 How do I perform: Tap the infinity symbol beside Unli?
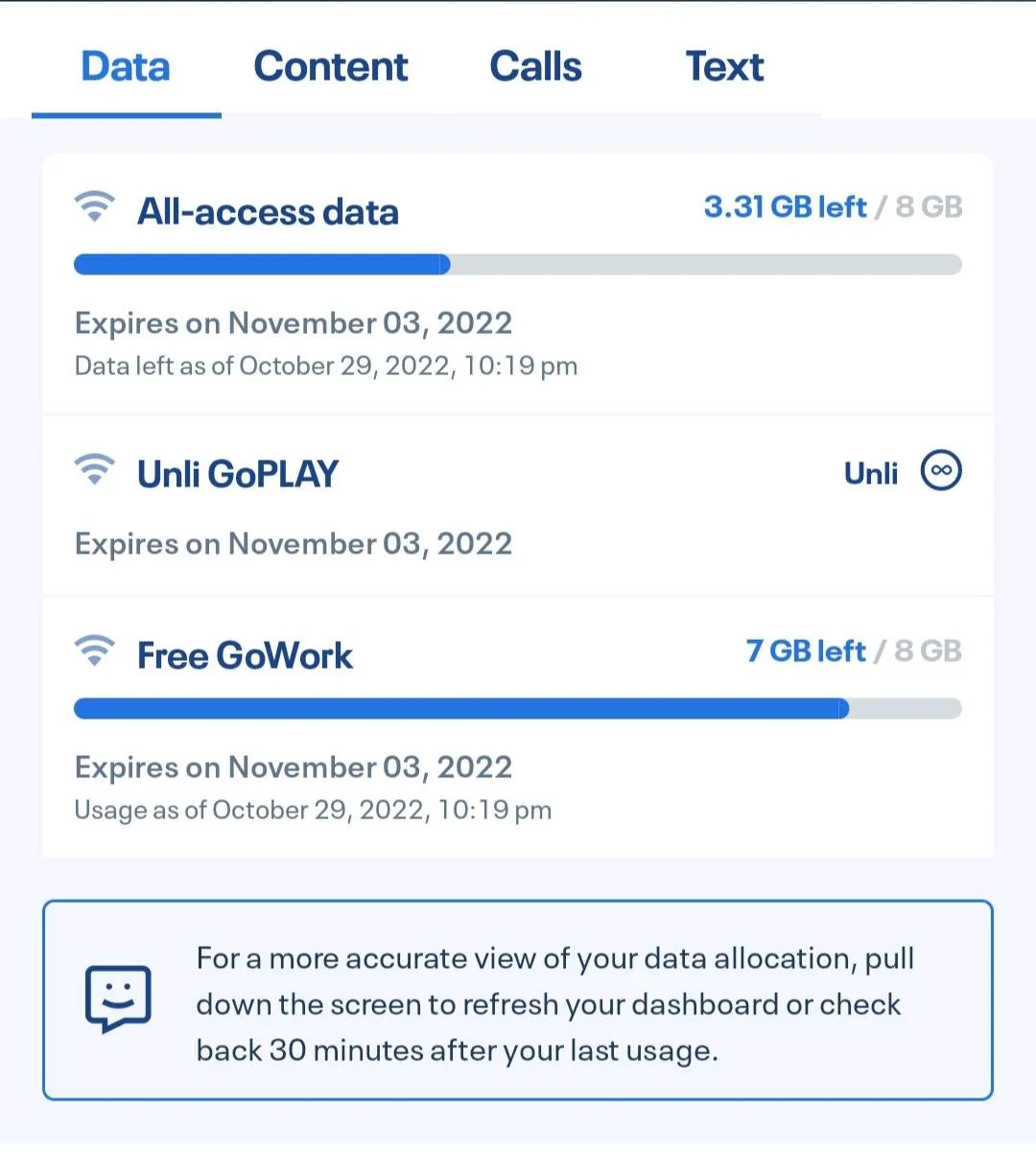coord(941,470)
